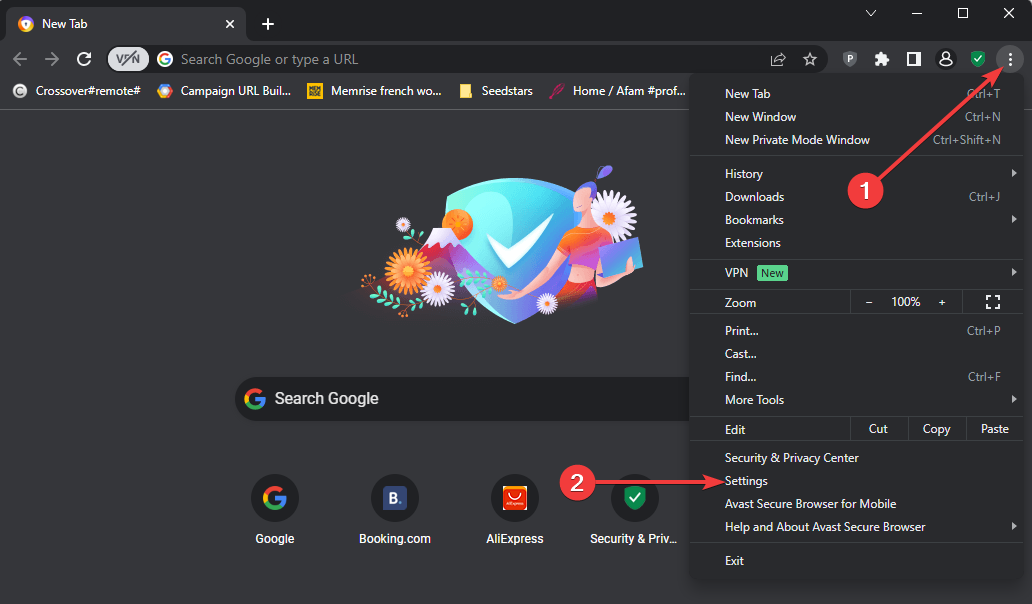
Task: Expand Help and About Avast Secure Browser
Action: click(856, 527)
